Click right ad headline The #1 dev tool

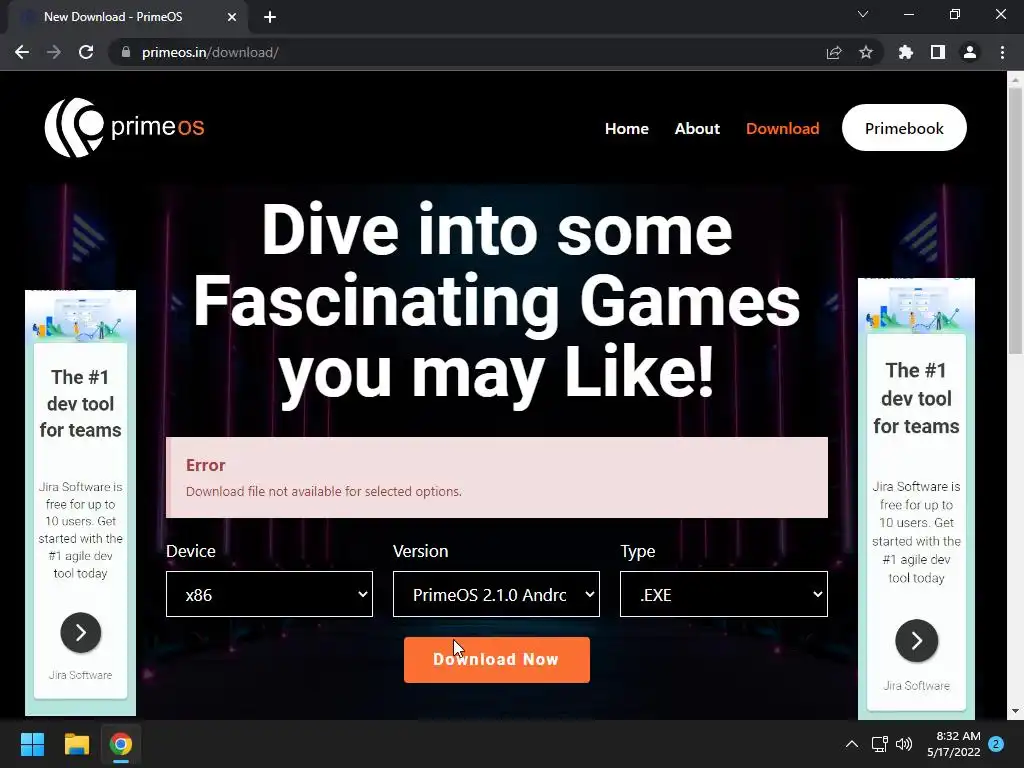tap(916, 398)
